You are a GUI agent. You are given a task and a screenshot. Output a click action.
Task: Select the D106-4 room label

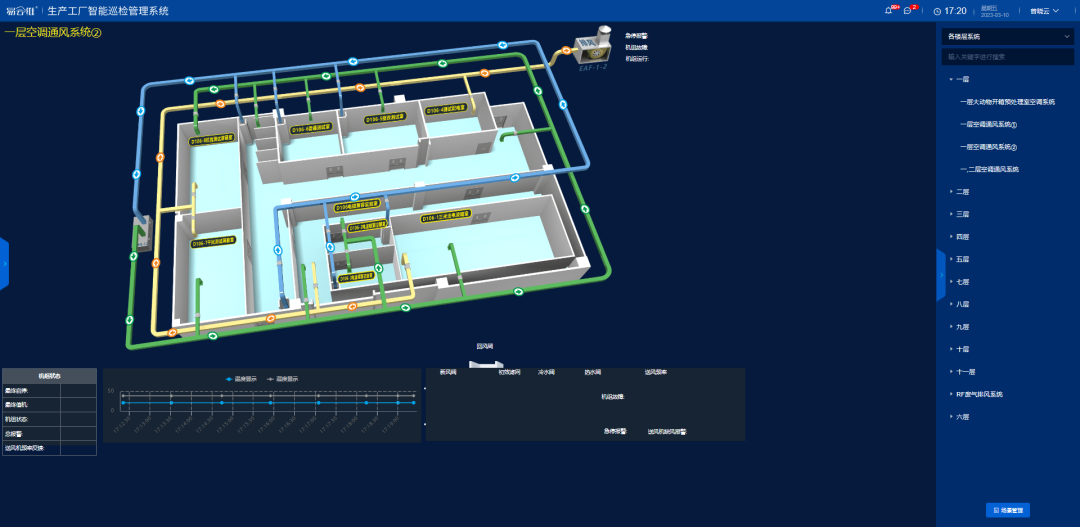tap(446, 110)
